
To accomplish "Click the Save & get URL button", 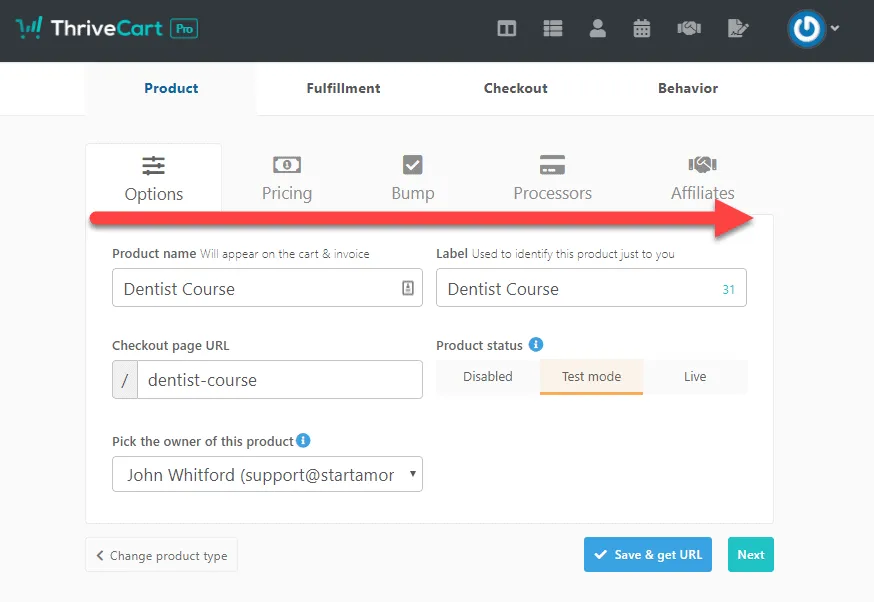I will (648, 554).
